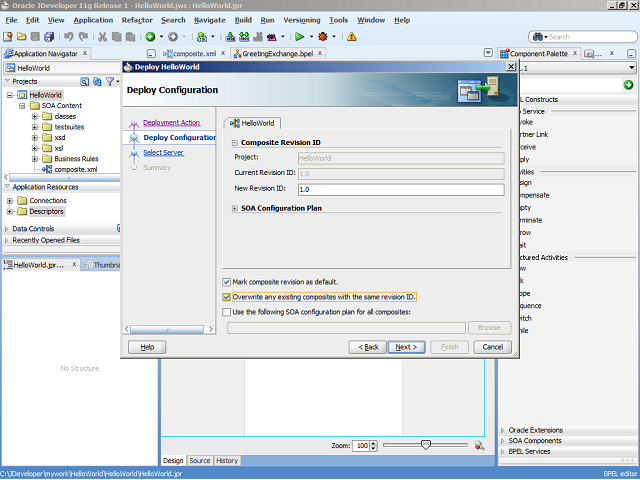Enable 'Use the following SOA configuration plan' checkbox
640x480 pixels.
pyautogui.click(x=227, y=312)
